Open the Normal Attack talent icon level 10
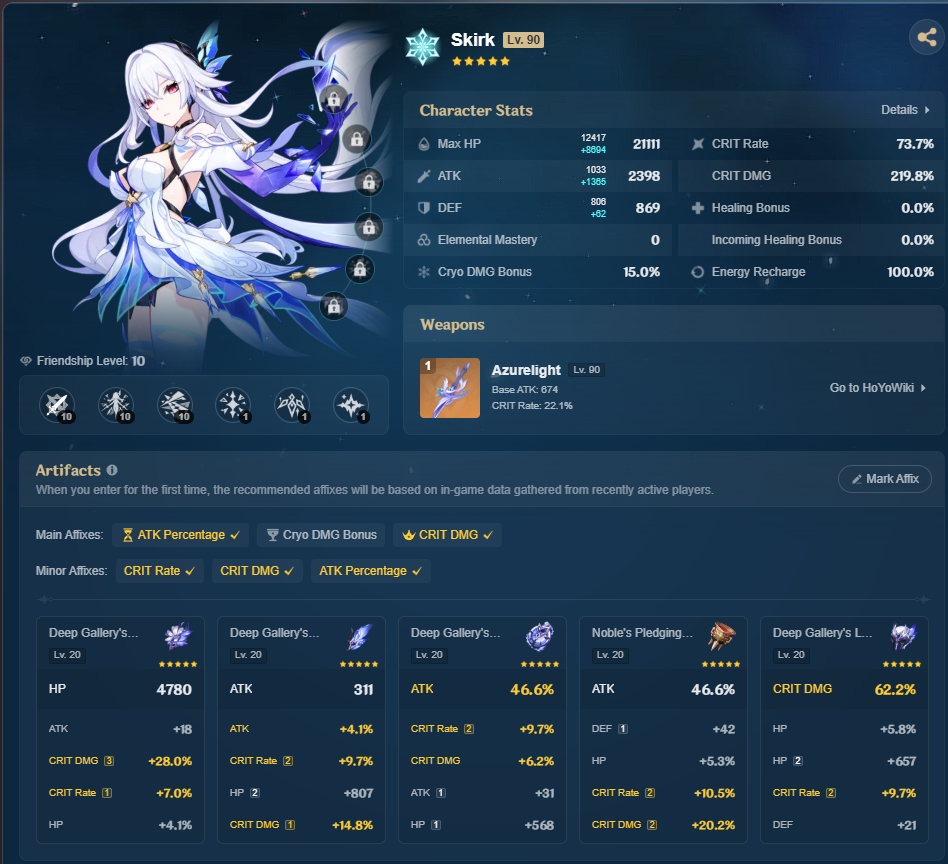 57,404
